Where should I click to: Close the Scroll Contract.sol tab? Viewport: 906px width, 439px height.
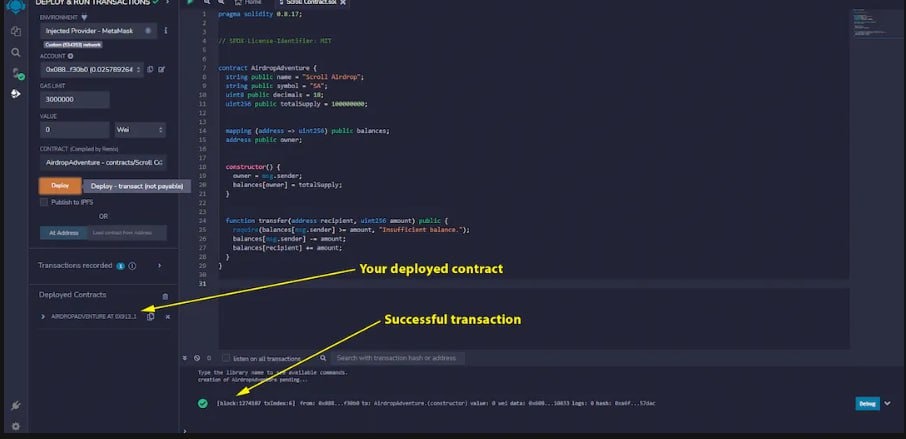click(x=343, y=2)
